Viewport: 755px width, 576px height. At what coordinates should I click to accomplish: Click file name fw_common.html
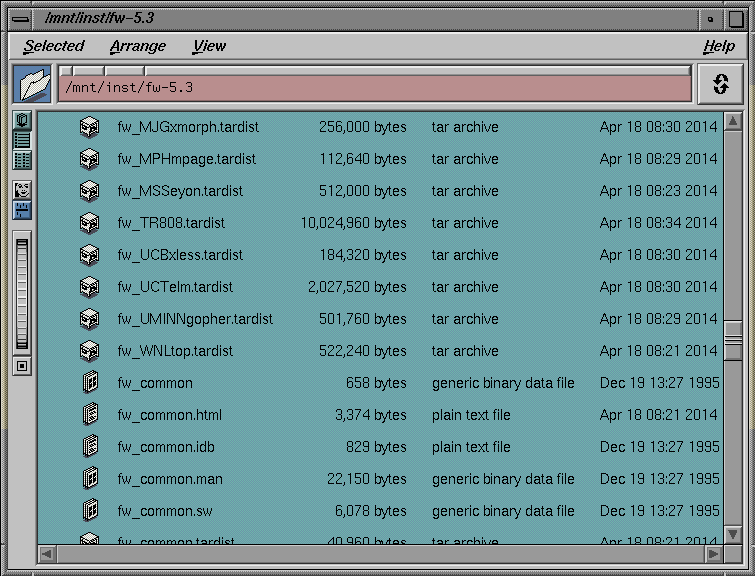(x=169, y=415)
